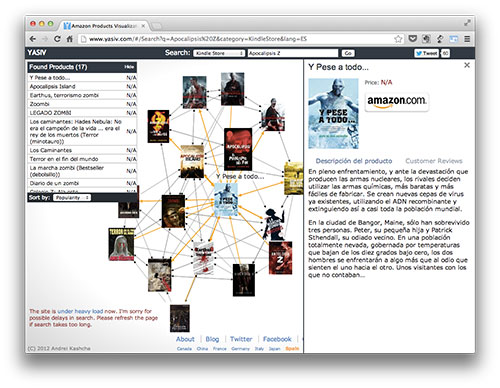The image size is (500, 388).
Task: Click the Go search button
Action: coord(348,53)
